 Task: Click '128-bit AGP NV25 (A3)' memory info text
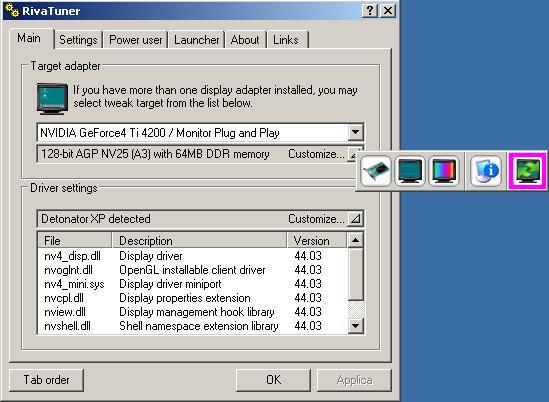(x=155, y=154)
